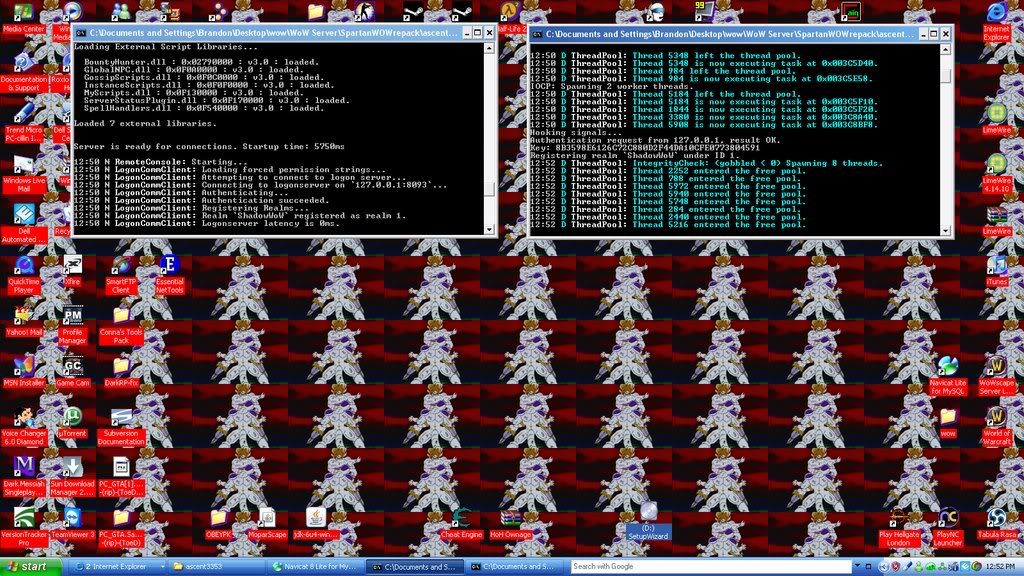Click the Start button
The height and width of the screenshot is (576, 1024).
point(31,566)
